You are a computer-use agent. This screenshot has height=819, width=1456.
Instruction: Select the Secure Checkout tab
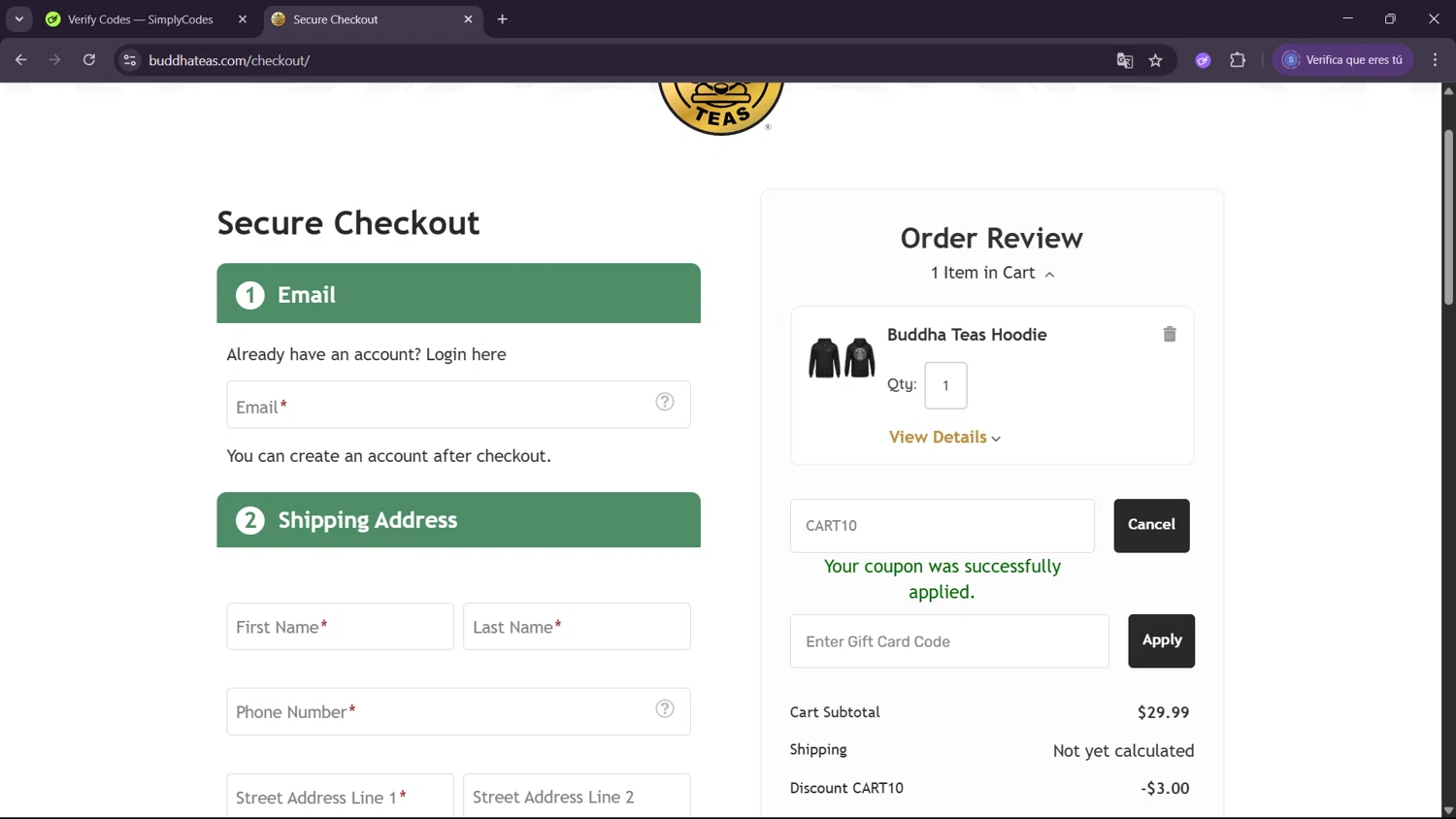373,19
